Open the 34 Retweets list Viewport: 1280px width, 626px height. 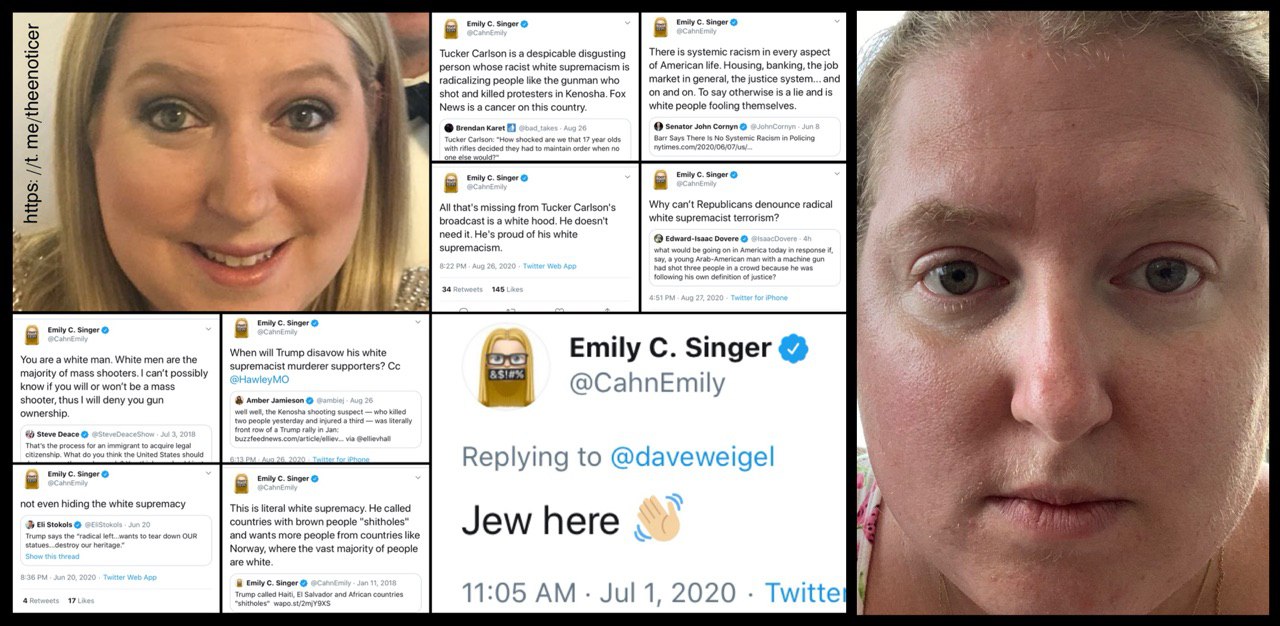coord(462,289)
